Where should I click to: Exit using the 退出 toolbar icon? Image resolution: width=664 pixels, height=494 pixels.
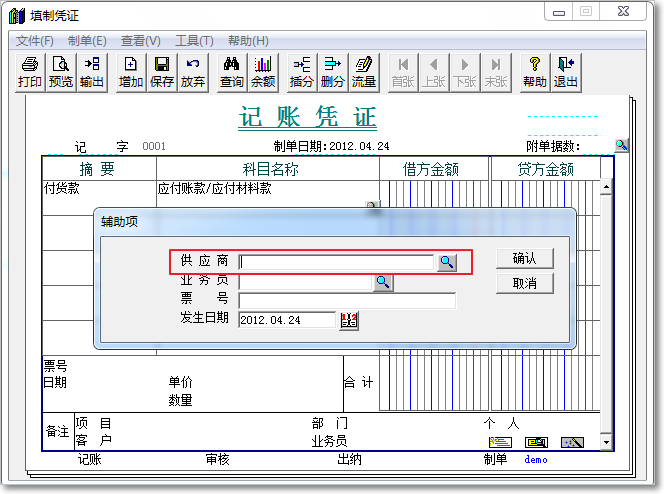566,72
